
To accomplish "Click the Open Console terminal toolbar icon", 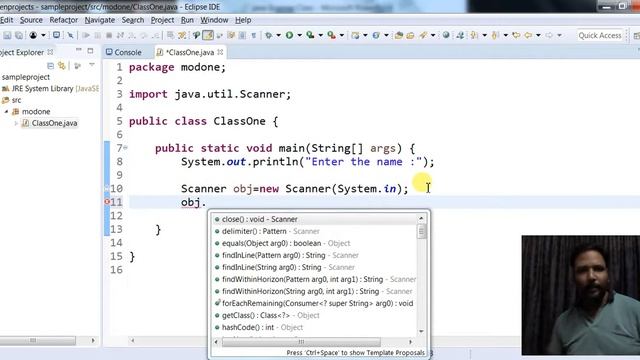I will point(56,35).
